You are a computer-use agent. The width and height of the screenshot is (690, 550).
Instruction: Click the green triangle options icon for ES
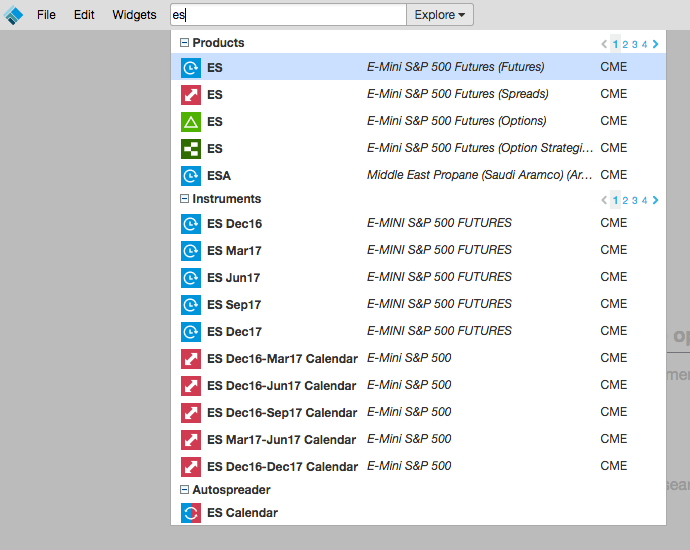[x=191, y=122]
